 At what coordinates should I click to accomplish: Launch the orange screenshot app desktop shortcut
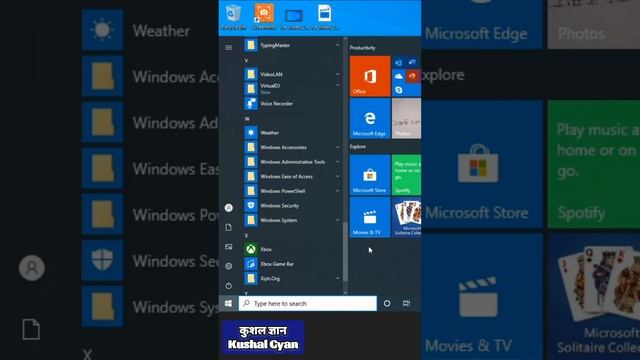[x=264, y=17]
